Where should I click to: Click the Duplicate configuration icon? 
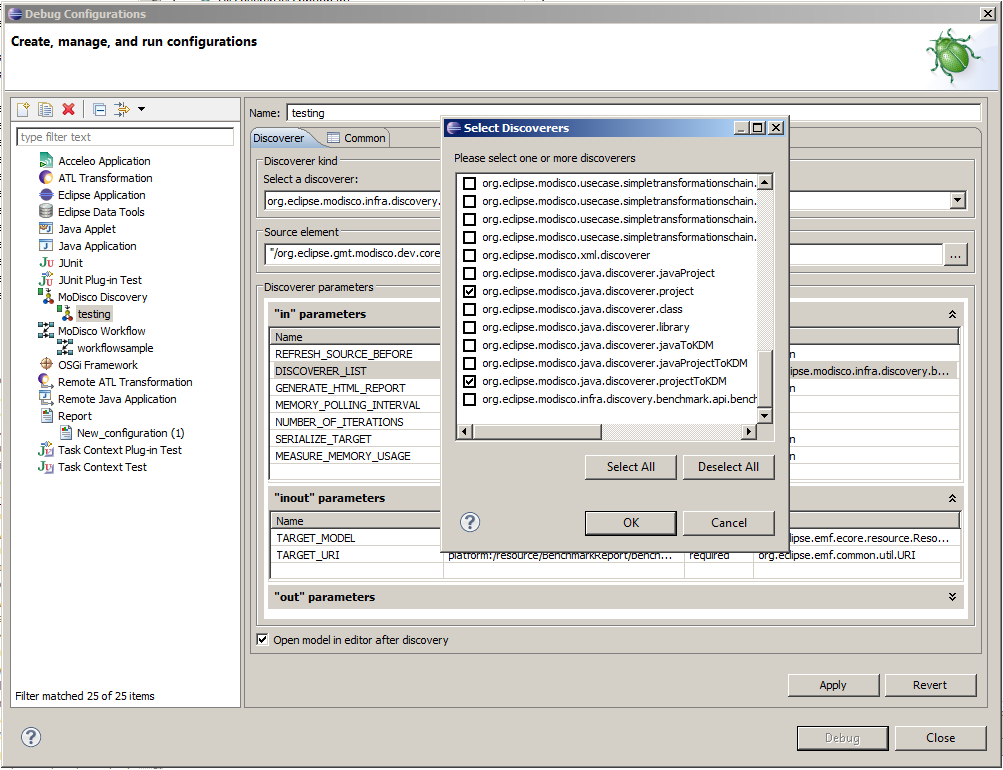(x=45, y=109)
